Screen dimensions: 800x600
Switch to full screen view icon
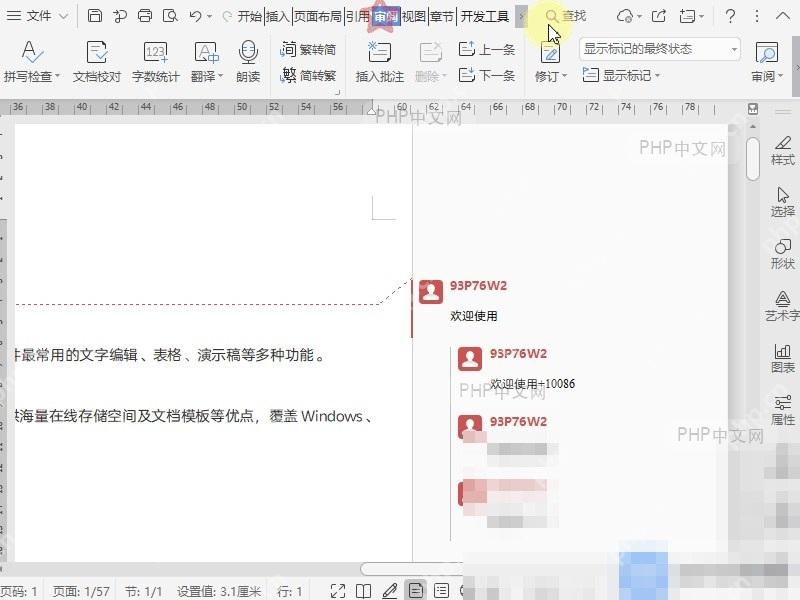(x=338, y=591)
